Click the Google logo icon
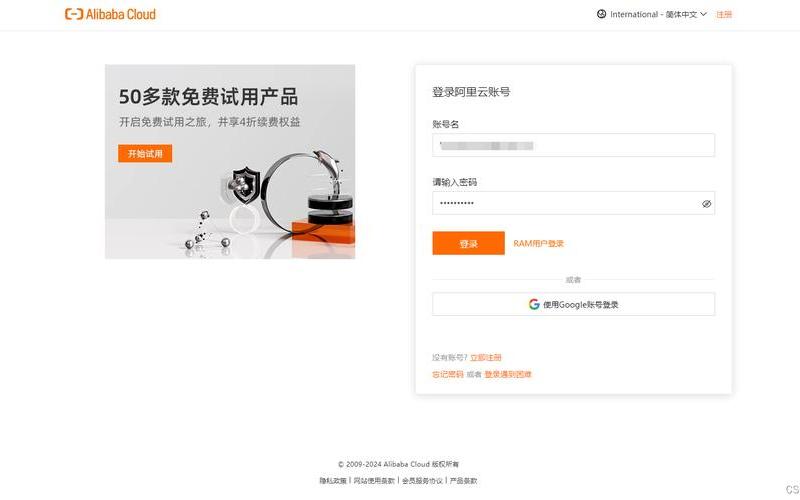800x500 pixels. (534, 304)
